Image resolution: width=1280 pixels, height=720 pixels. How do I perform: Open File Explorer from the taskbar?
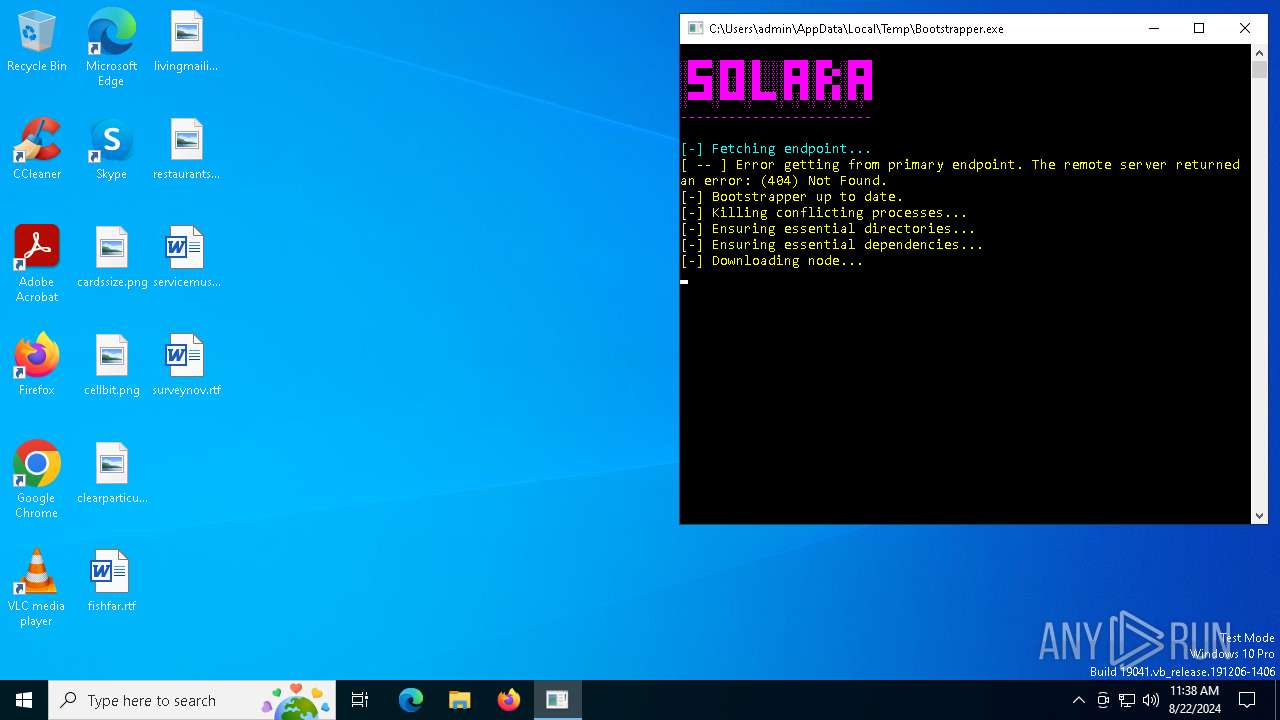click(459, 700)
